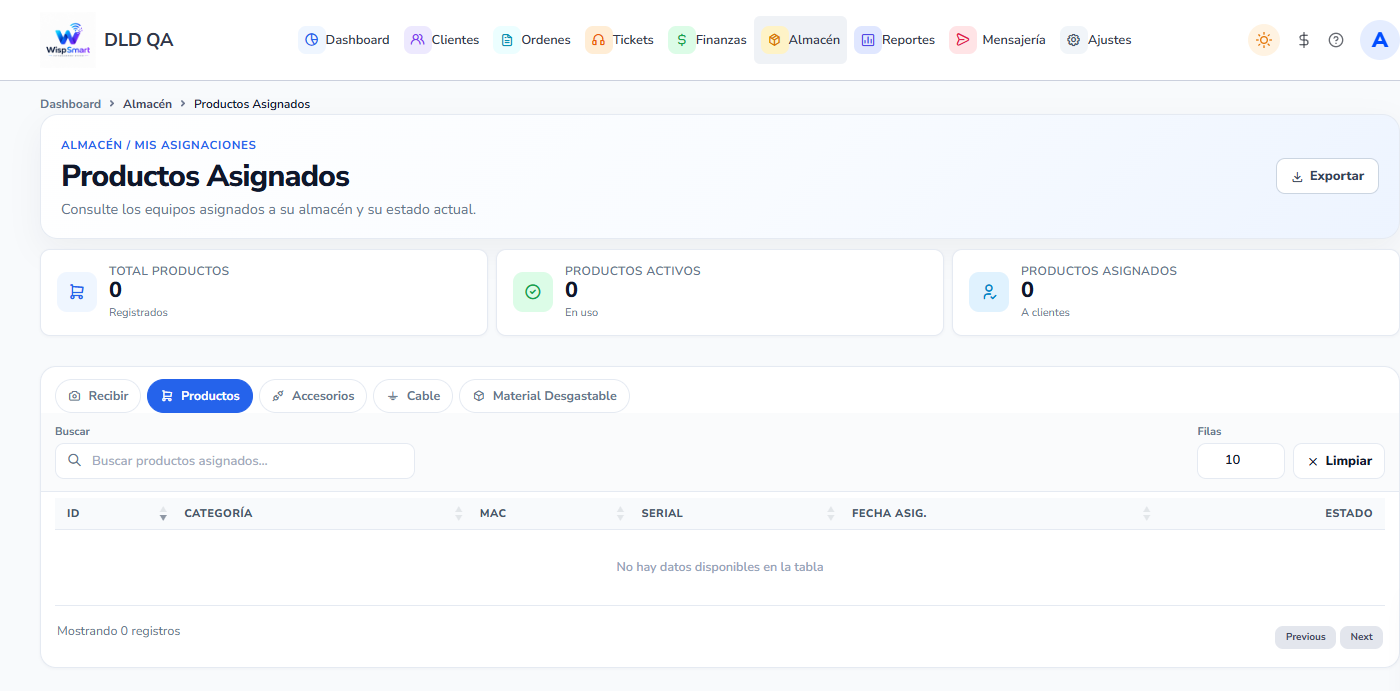Image resolution: width=1400 pixels, height=691 pixels.
Task: Open the Tickets menu item
Action: click(620, 40)
